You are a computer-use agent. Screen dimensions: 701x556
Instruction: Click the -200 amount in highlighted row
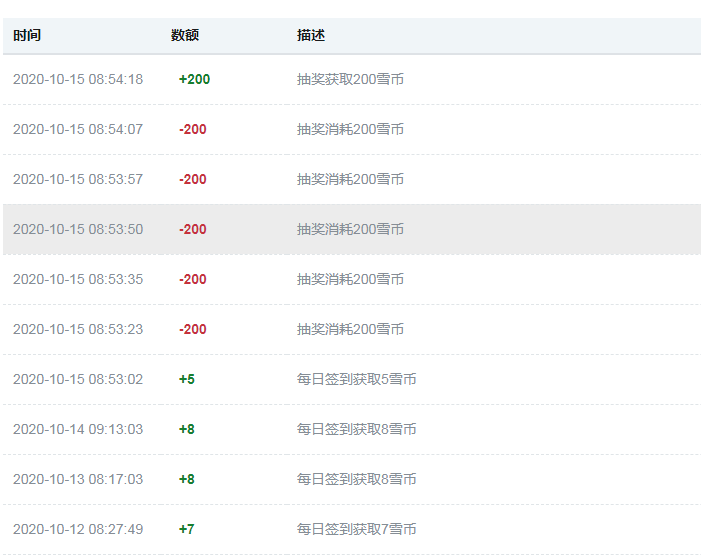coord(193,230)
